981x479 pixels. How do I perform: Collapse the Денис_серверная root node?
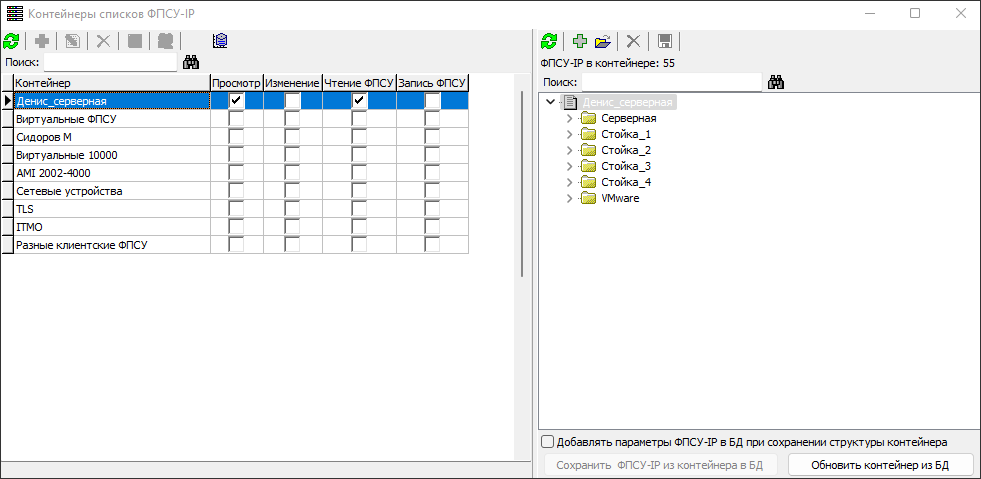point(551,102)
